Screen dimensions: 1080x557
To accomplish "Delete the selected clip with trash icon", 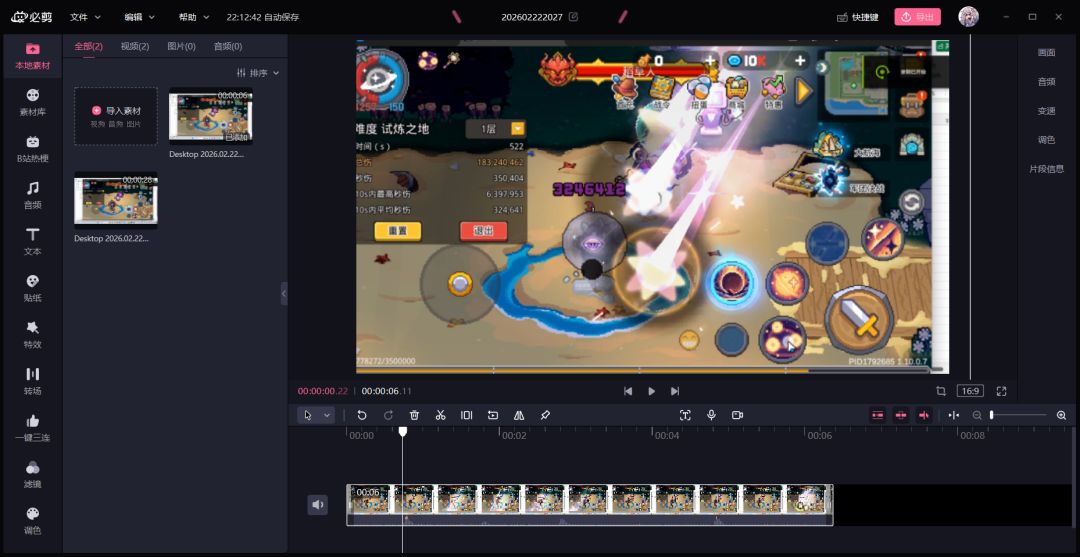I will click(x=414, y=415).
